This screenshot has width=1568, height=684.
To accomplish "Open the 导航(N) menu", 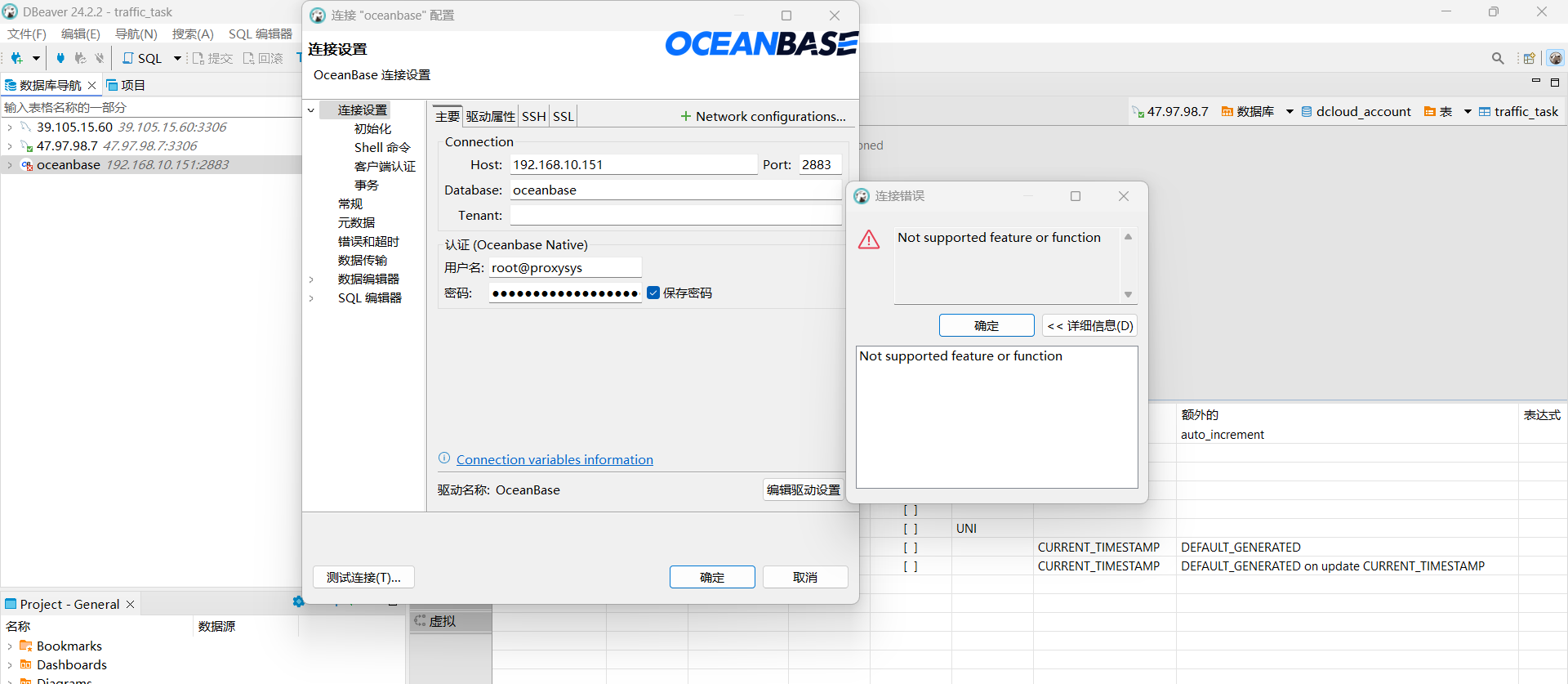I will (136, 34).
